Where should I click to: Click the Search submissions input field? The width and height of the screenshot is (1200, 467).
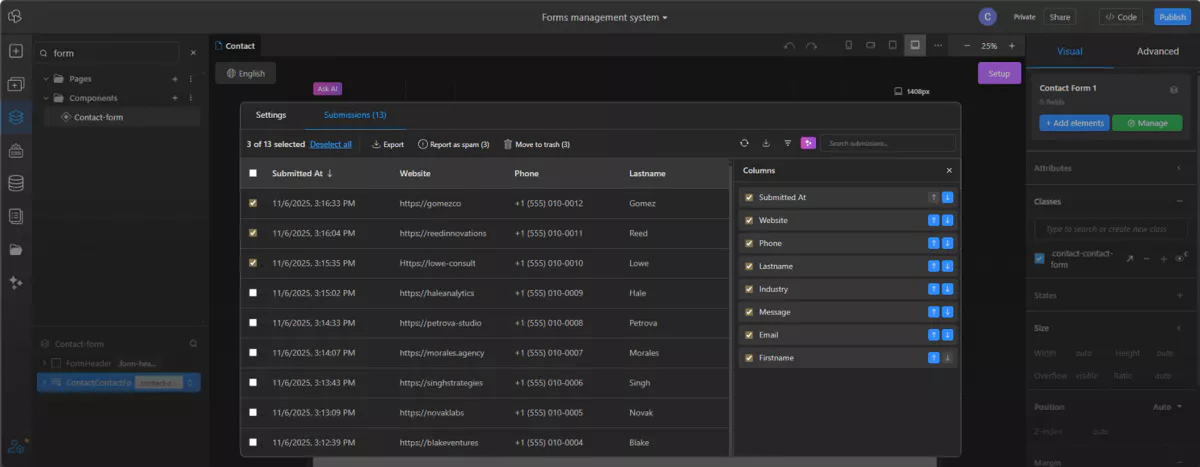point(886,144)
